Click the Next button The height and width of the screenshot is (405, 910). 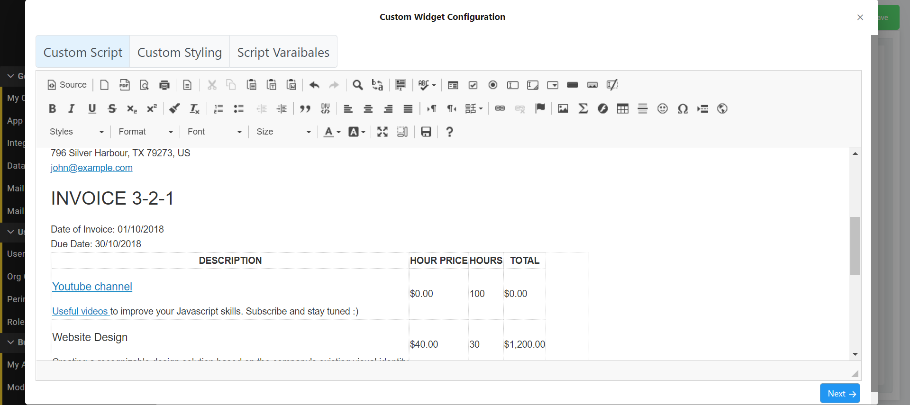(x=839, y=394)
